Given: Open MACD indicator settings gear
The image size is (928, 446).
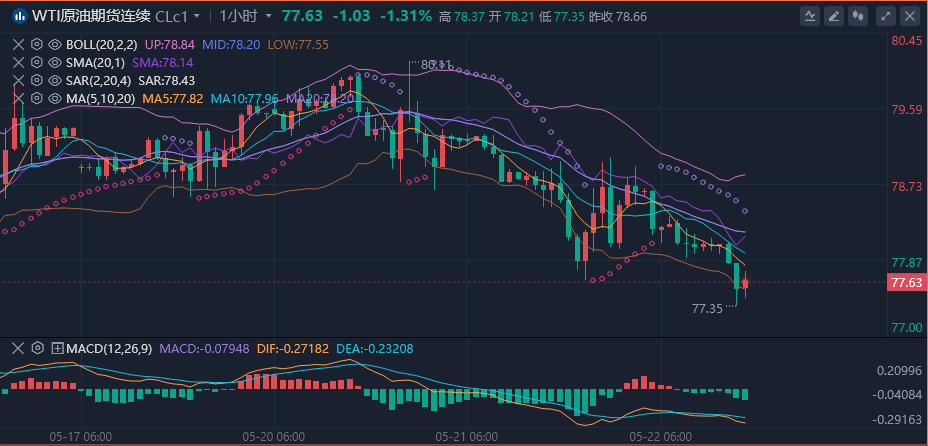Looking at the screenshot, I should [x=37, y=348].
